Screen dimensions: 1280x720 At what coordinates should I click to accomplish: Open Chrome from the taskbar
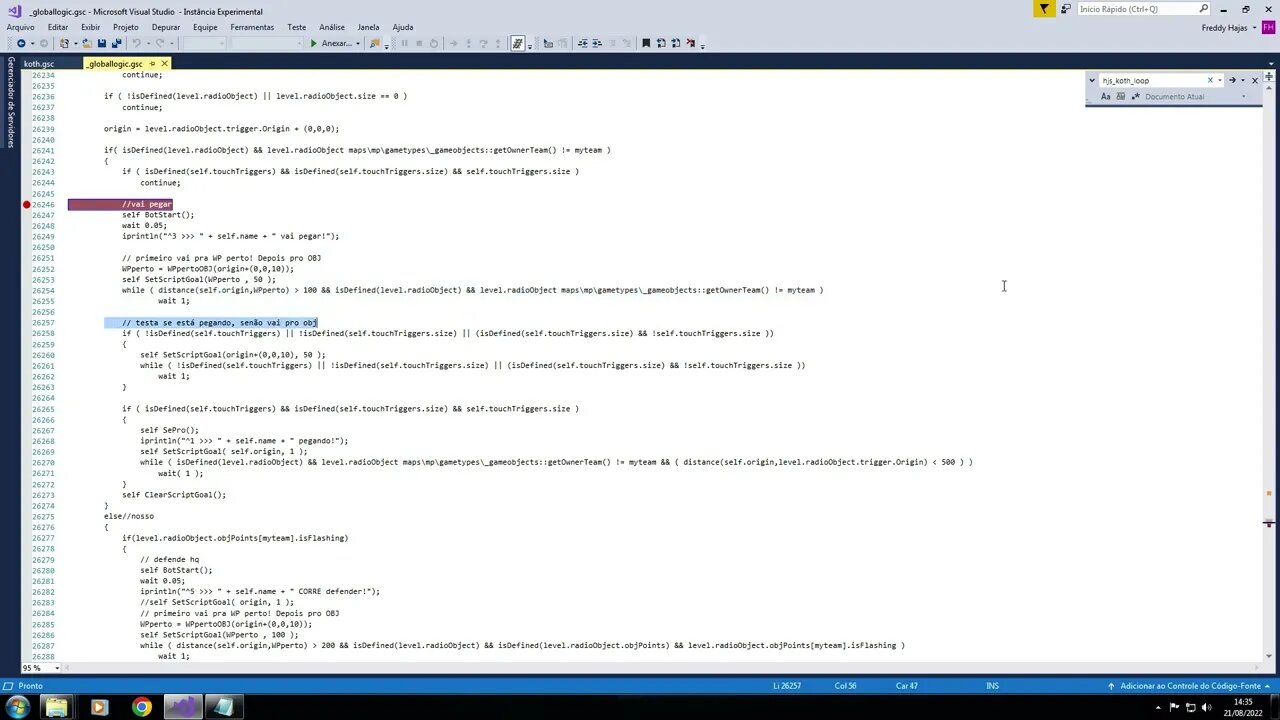click(141, 707)
